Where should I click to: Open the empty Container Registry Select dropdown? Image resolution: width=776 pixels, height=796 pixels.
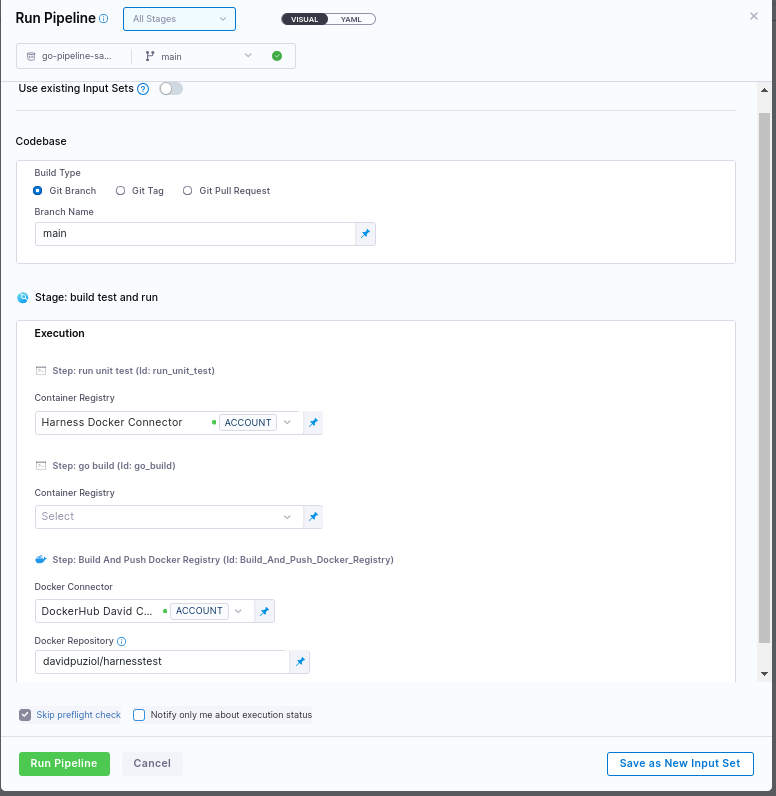tap(167, 517)
